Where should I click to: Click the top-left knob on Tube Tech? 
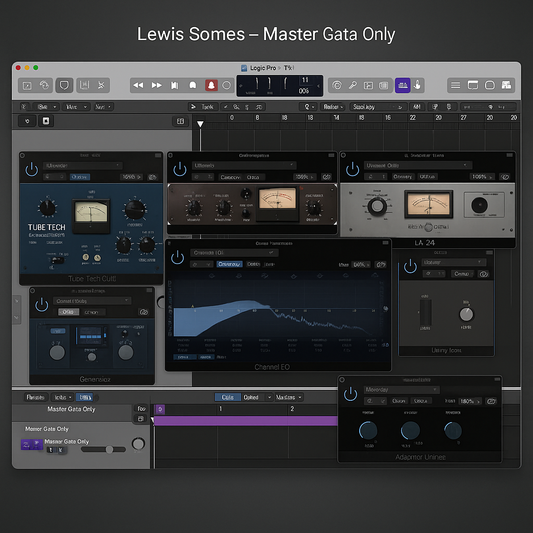tap(47, 208)
